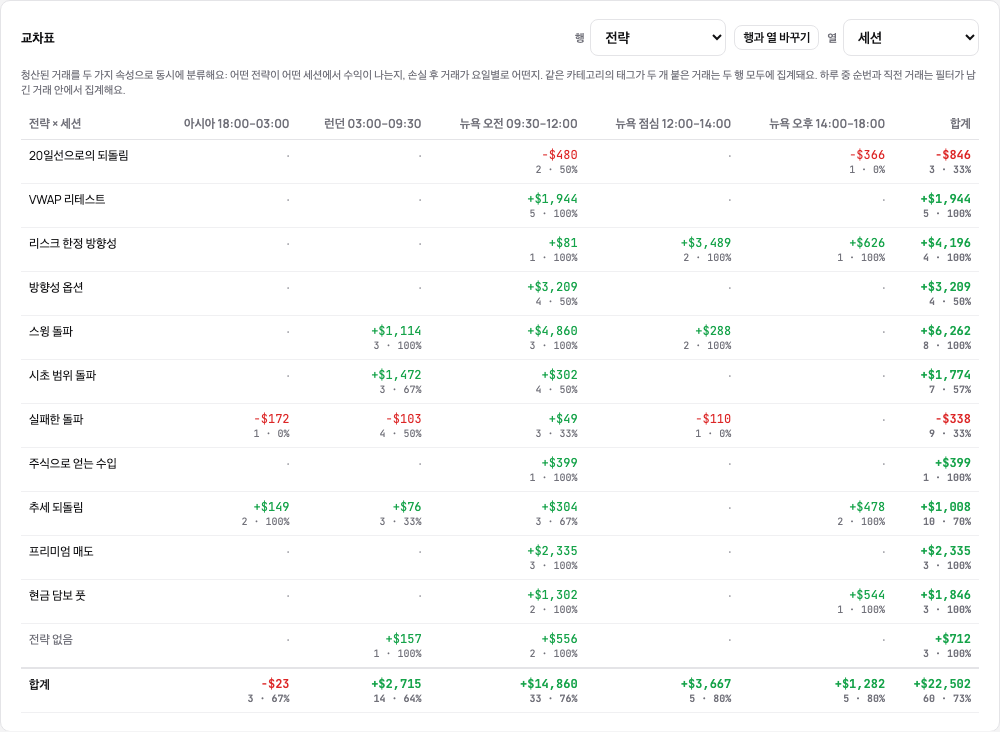
Task: Click the 실패한 돌파 row label
Action: (56, 420)
